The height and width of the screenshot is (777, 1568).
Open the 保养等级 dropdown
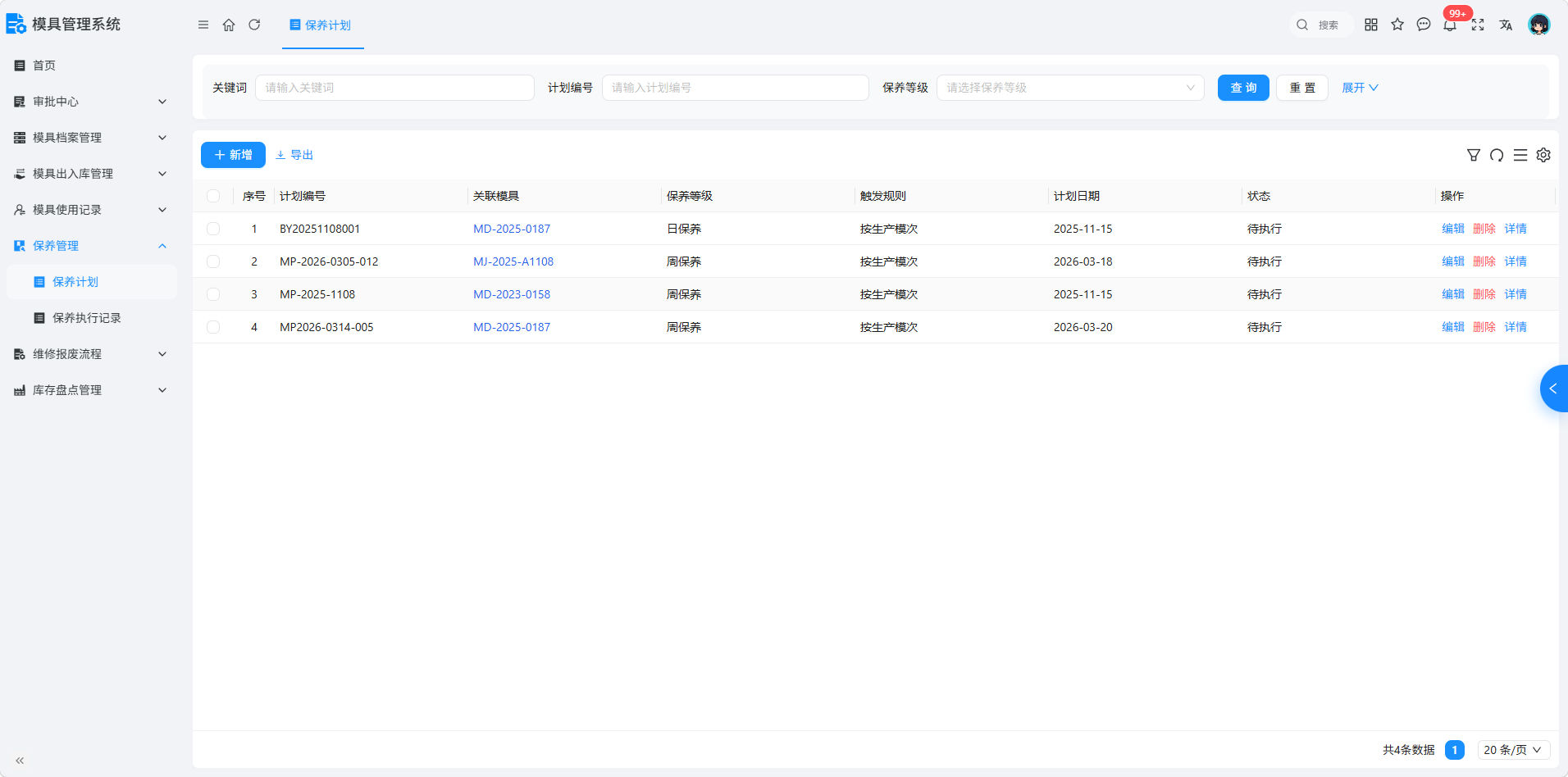(1070, 88)
